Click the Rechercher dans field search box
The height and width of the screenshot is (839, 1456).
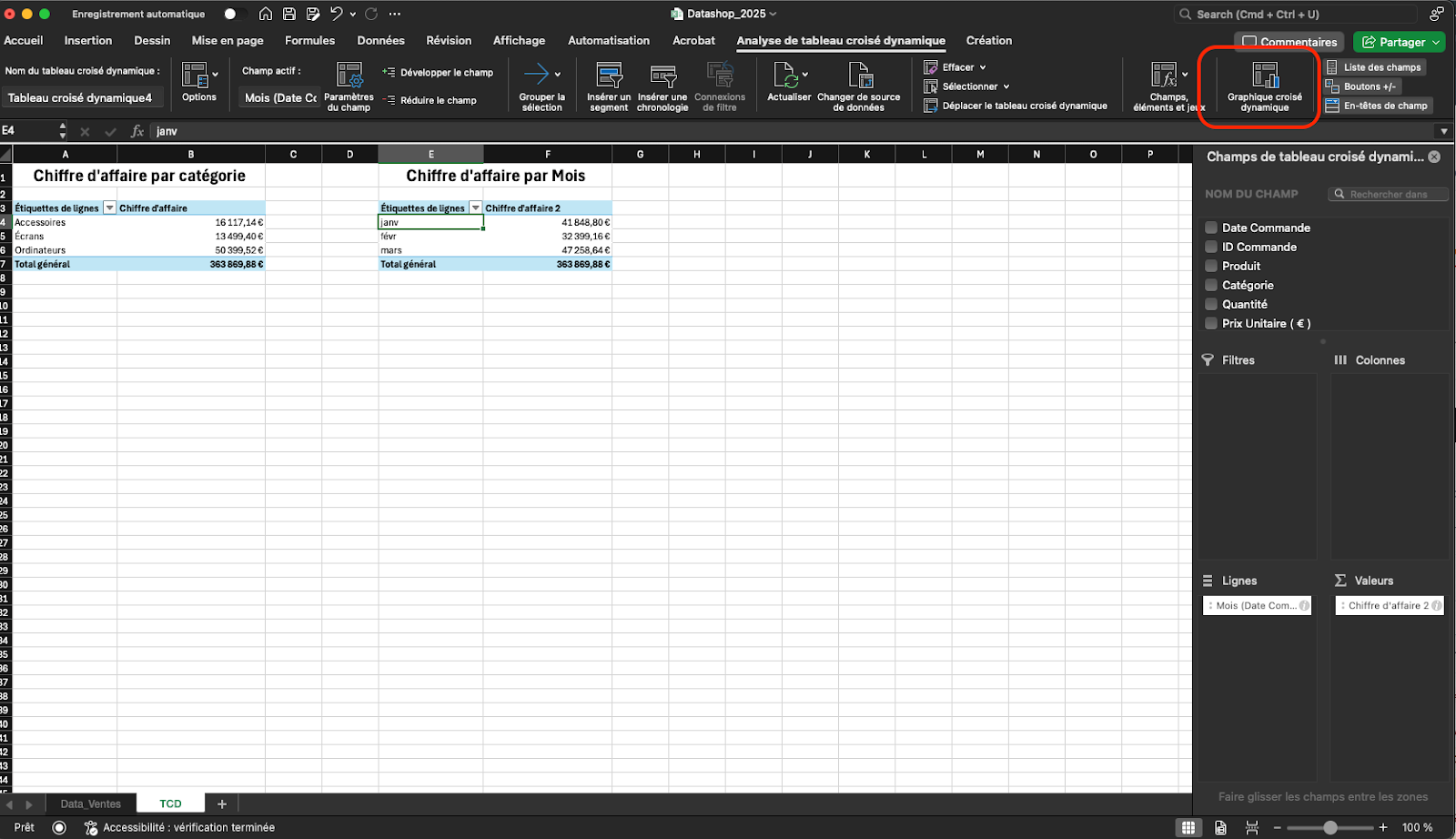(1387, 194)
